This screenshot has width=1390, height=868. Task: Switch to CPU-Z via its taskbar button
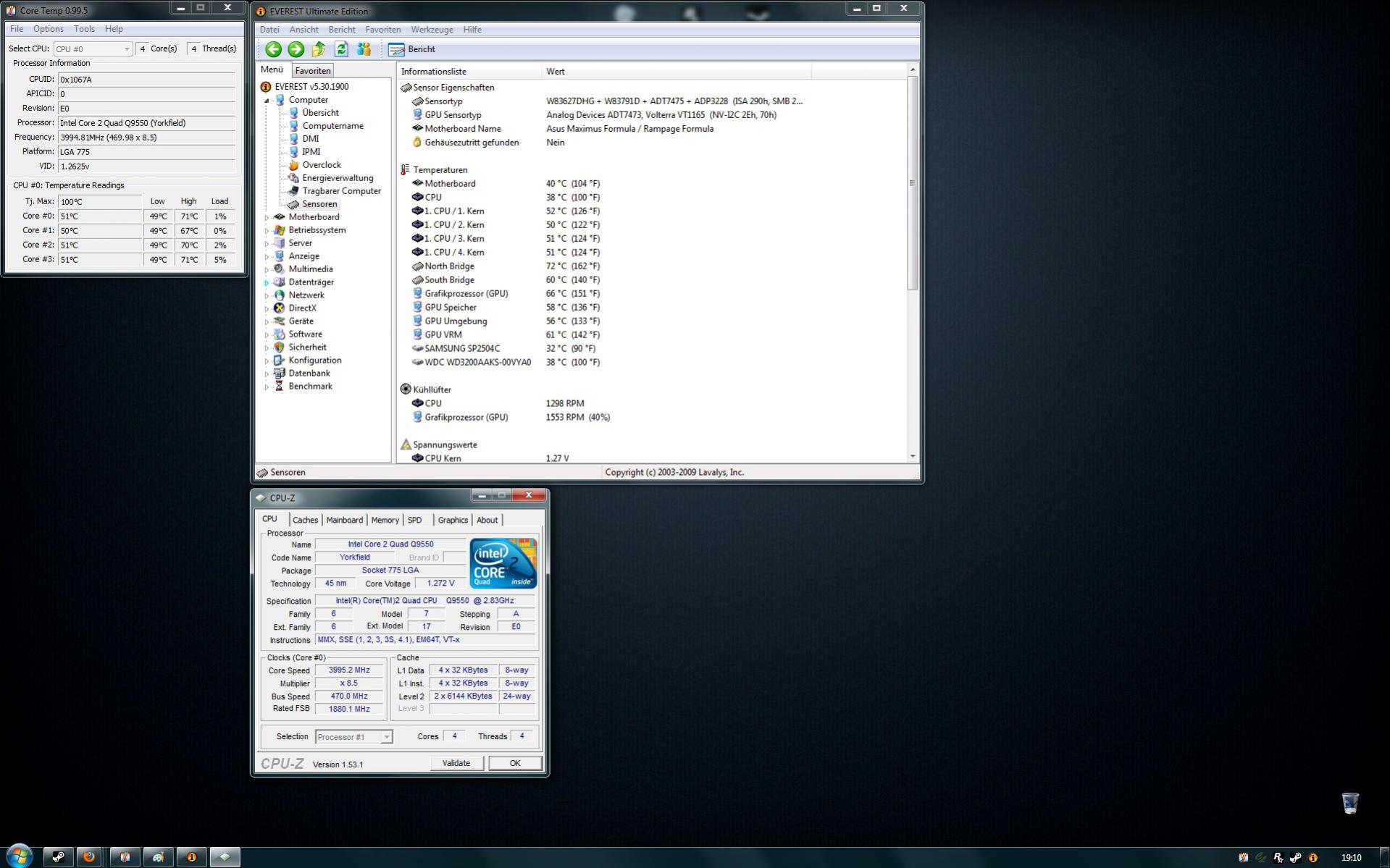click(x=225, y=857)
